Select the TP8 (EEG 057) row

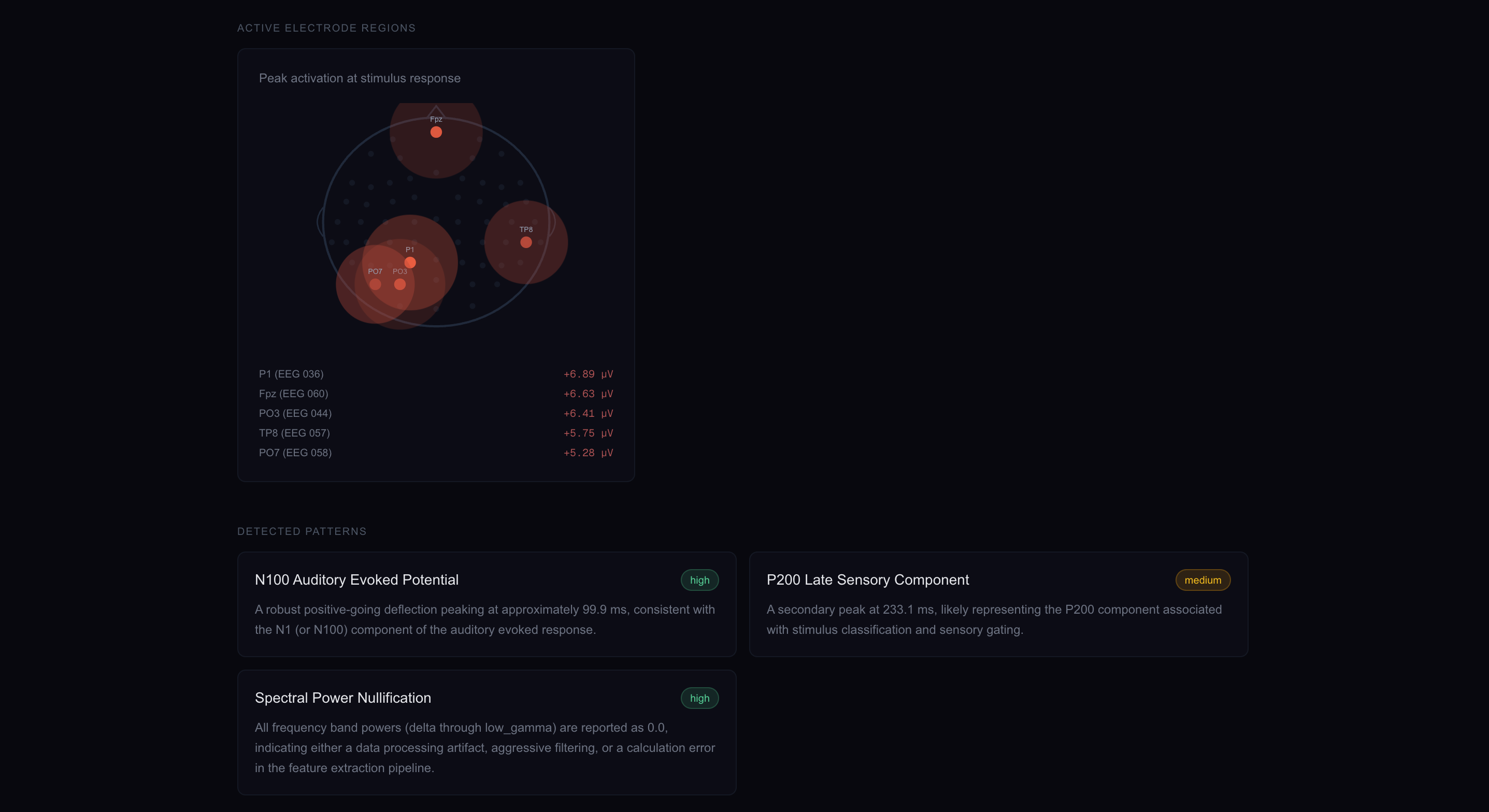pos(436,433)
